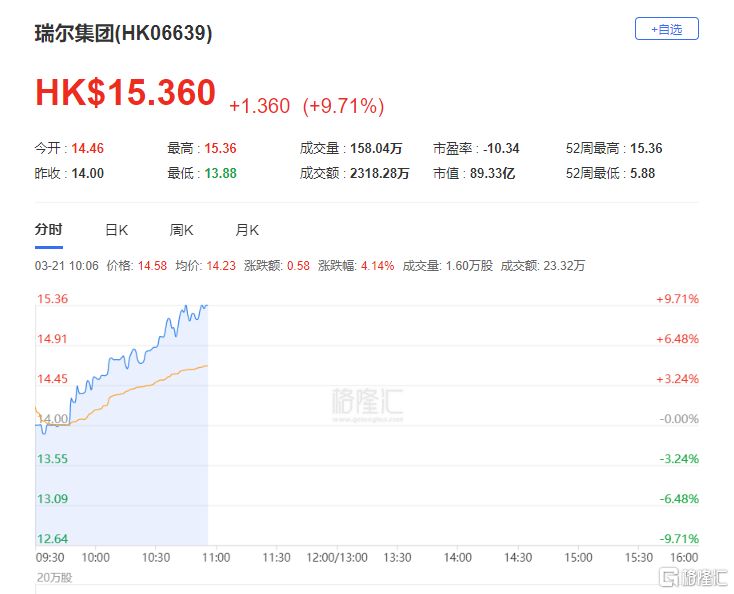Click the 14:30 time axis label
The width and height of the screenshot is (734, 594).
(x=518, y=557)
